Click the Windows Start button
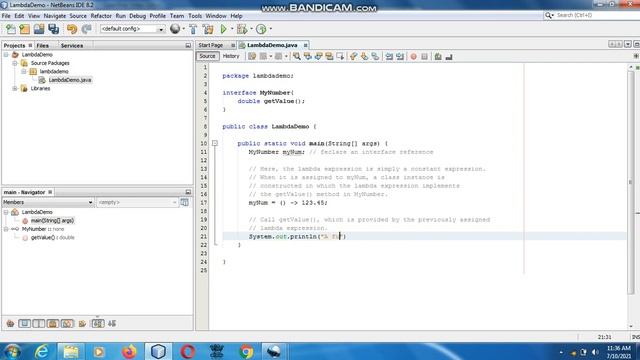 coord(12,351)
